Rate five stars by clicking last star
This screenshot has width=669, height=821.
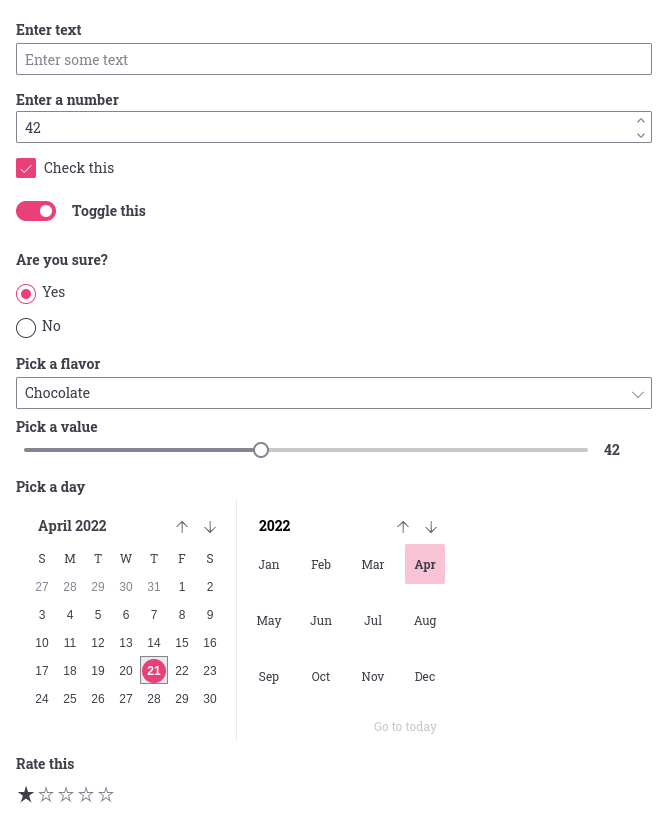pos(106,795)
